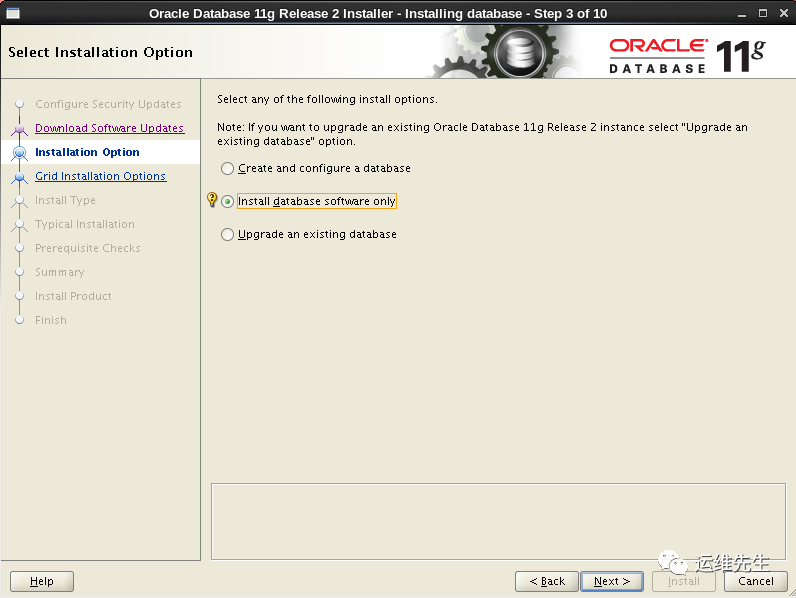This screenshot has width=796, height=598.
Task: Select the Installation Option step in sidebar
Action: (x=87, y=152)
